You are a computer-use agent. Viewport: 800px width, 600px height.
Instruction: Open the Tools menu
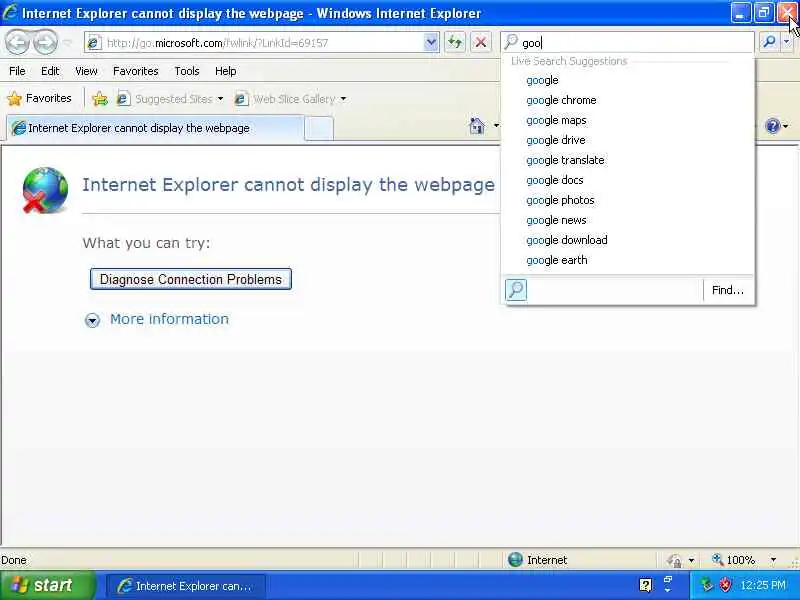(187, 71)
